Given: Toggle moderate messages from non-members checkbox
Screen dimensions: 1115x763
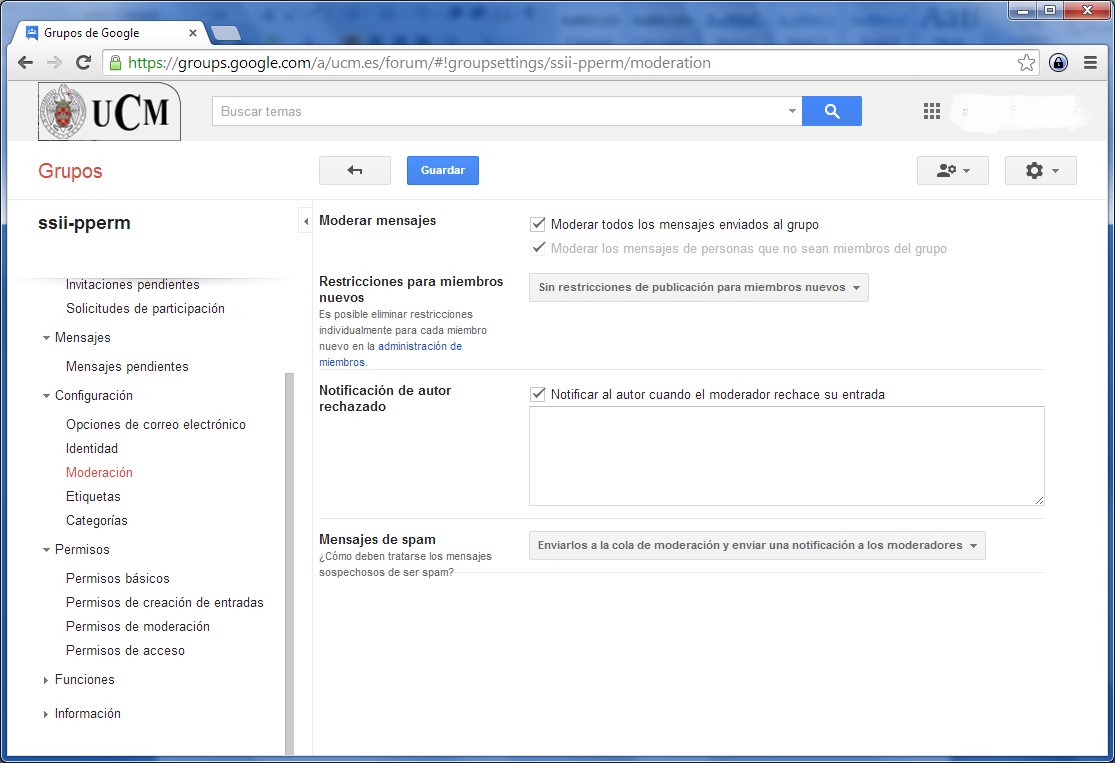Looking at the screenshot, I should 538,248.
